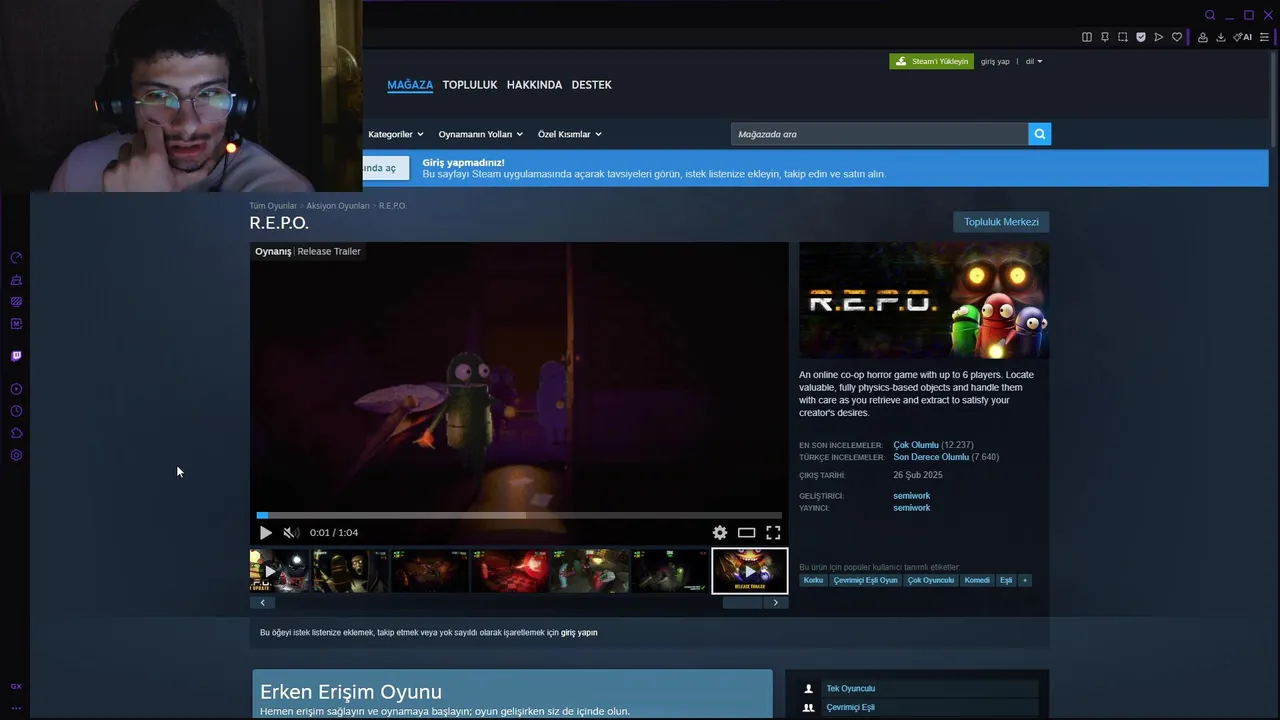This screenshot has width=1280, height=720.
Task: Select the first video thumbnail in strip
Action: [x=279, y=571]
